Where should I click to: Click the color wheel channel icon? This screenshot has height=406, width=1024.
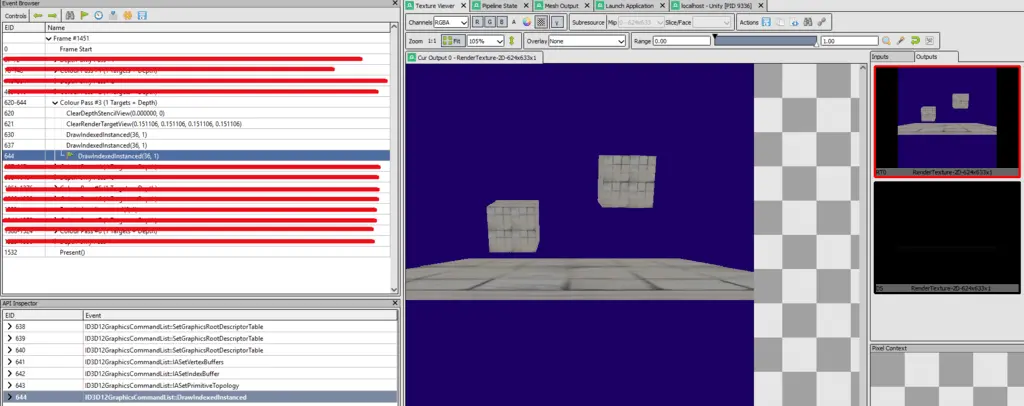click(x=527, y=22)
